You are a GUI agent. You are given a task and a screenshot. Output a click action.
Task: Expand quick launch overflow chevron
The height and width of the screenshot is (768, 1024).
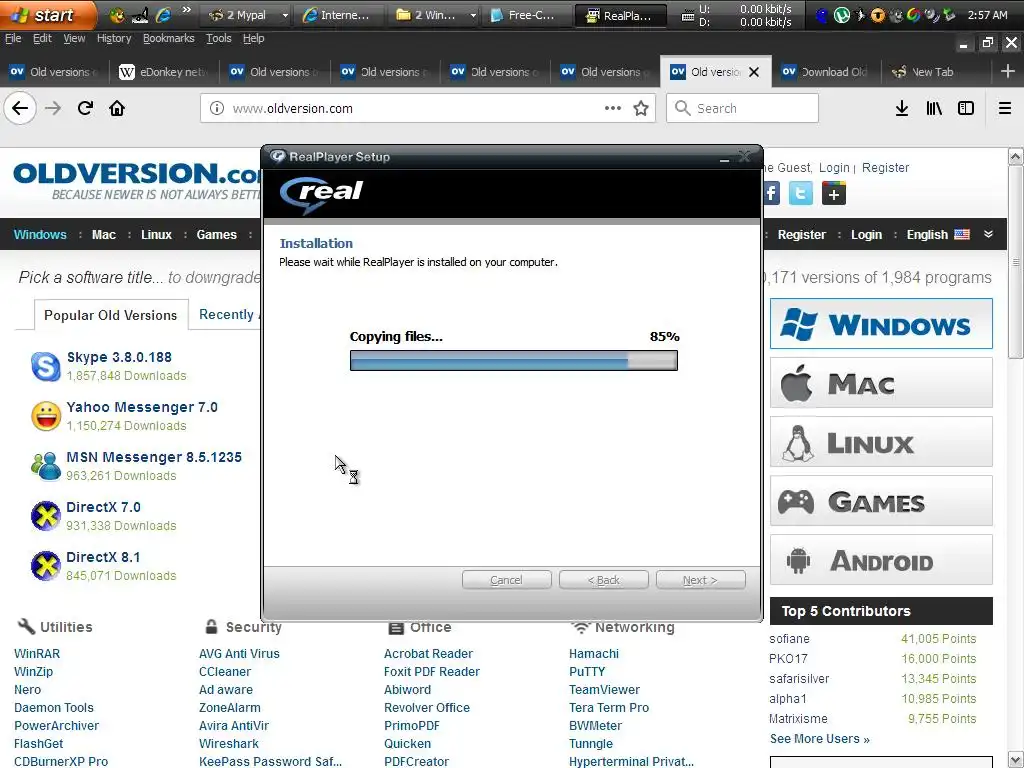click(x=186, y=10)
